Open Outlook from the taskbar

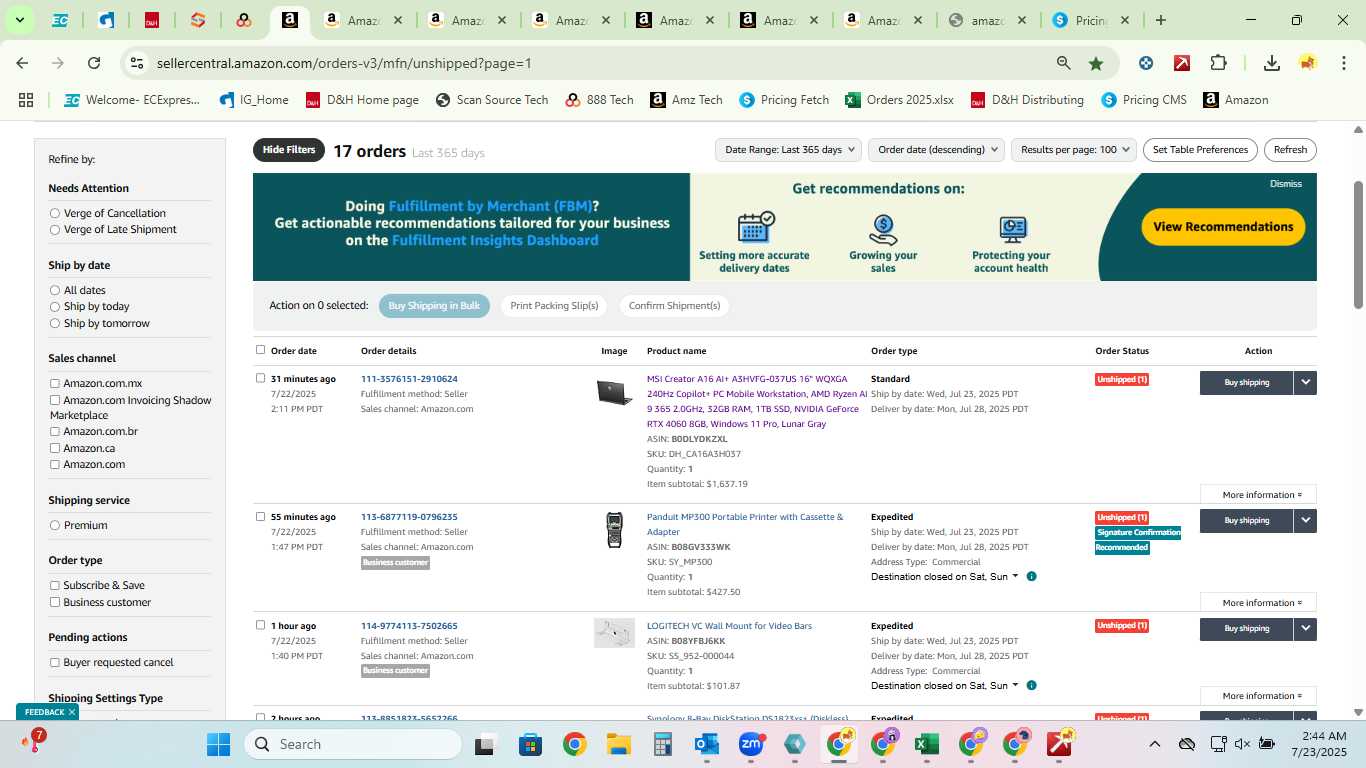tap(707, 744)
